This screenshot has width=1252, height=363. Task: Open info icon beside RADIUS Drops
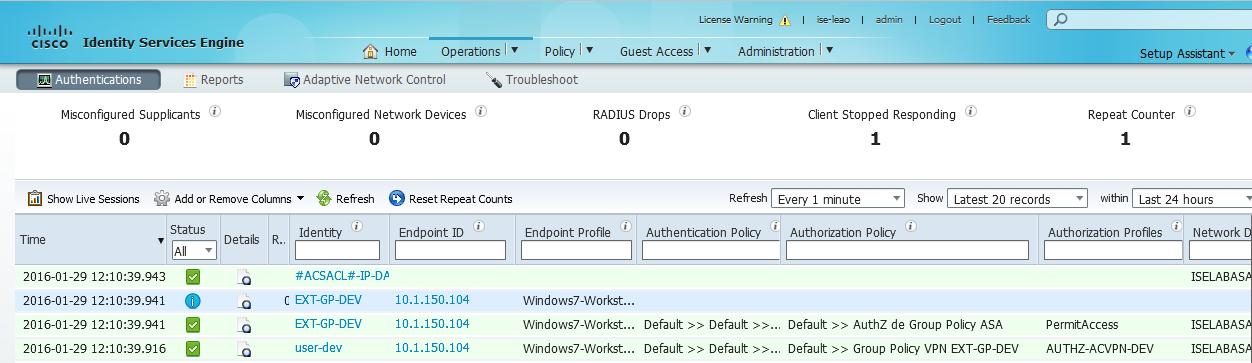pyautogui.click(x=685, y=112)
